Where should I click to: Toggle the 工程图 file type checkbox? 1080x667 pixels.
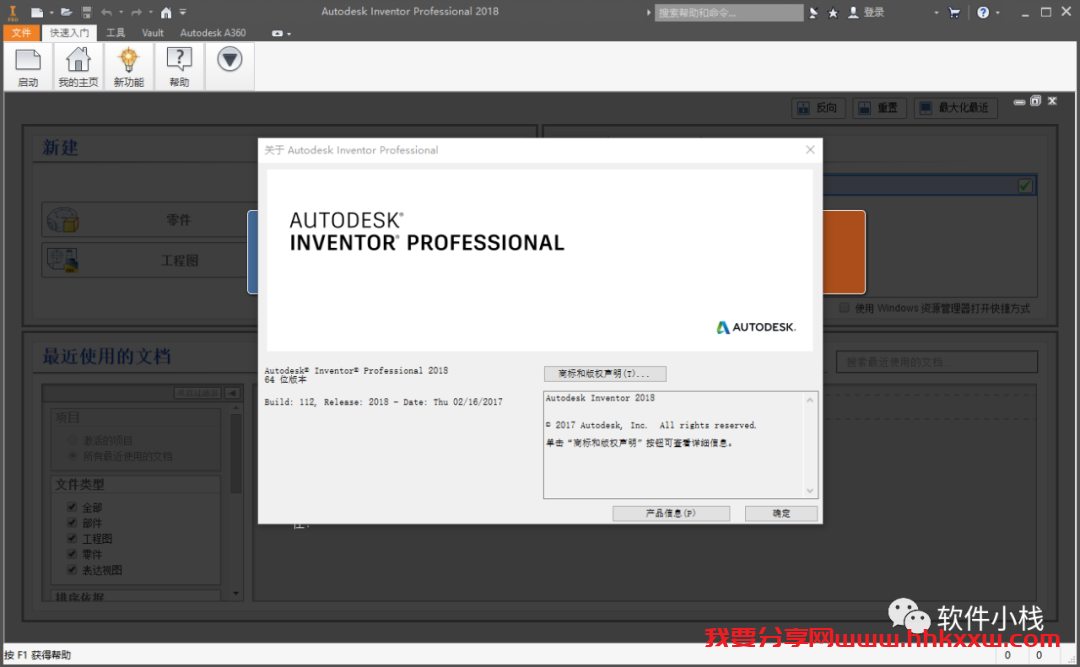(x=72, y=538)
